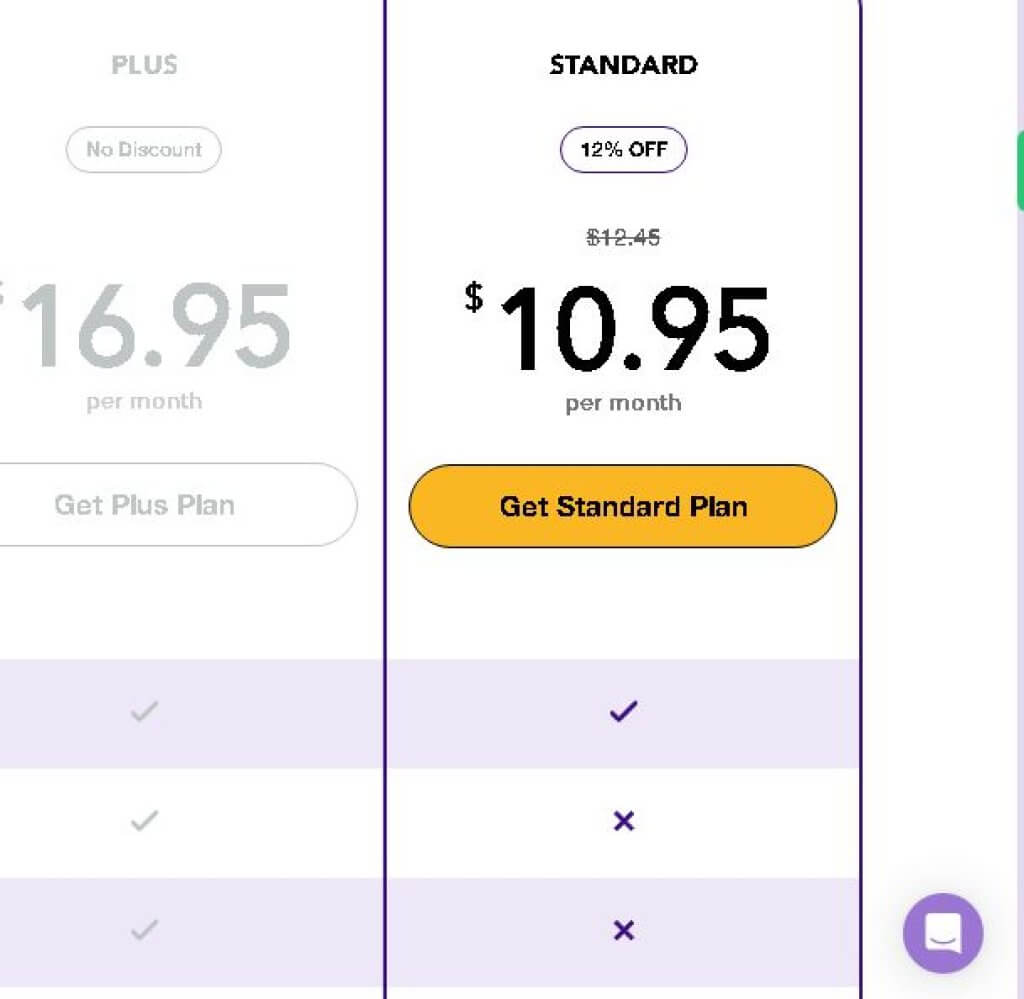This screenshot has width=1024, height=999.
Task: Click the green tab on right edge
Action: click(1020, 170)
